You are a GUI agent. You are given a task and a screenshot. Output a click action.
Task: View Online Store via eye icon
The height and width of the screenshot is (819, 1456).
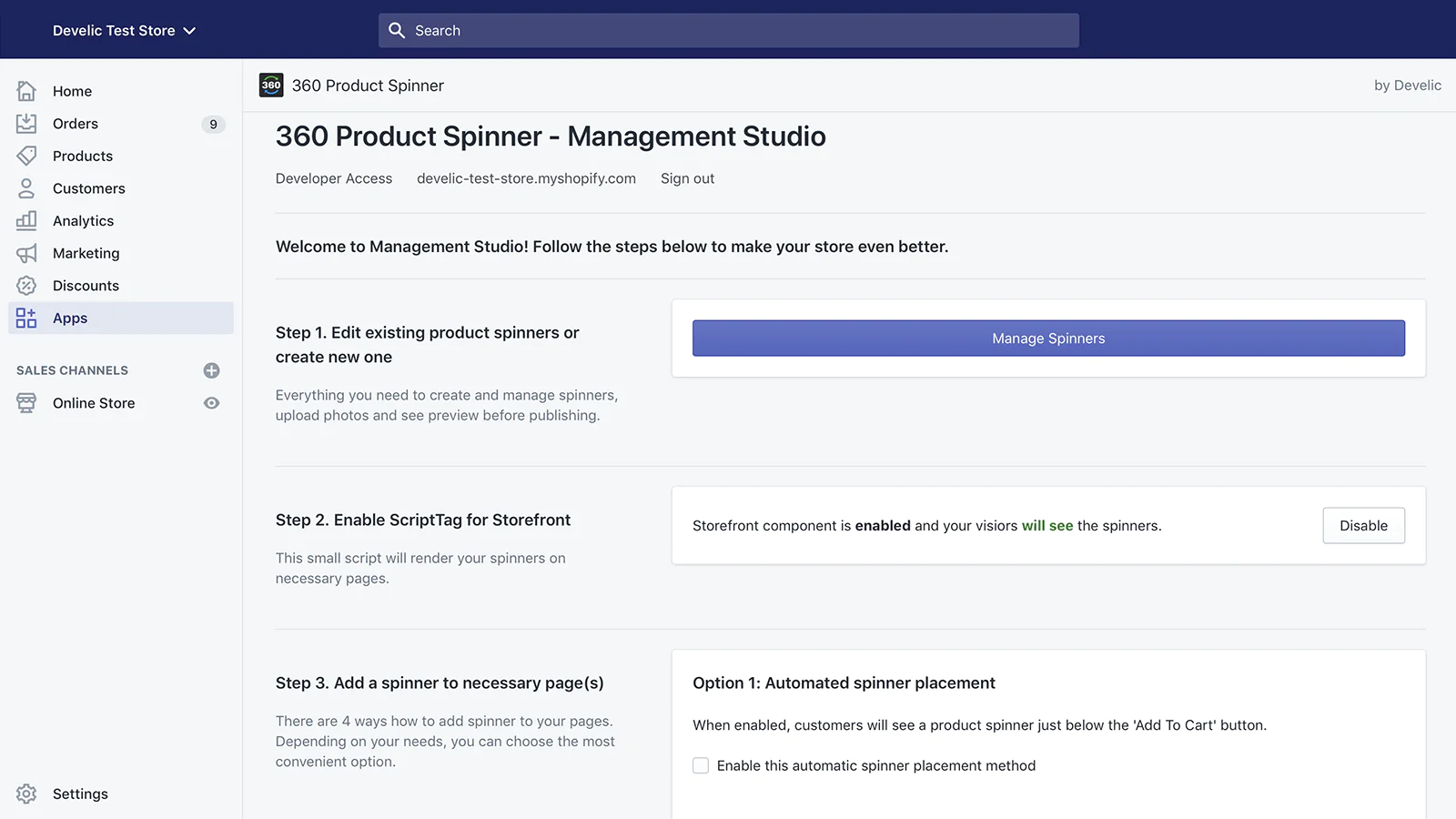(211, 403)
